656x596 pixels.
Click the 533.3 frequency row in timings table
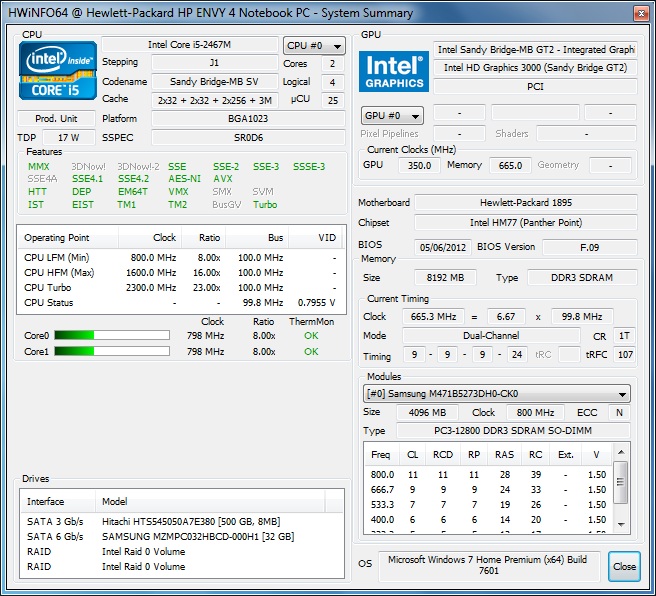coord(488,504)
